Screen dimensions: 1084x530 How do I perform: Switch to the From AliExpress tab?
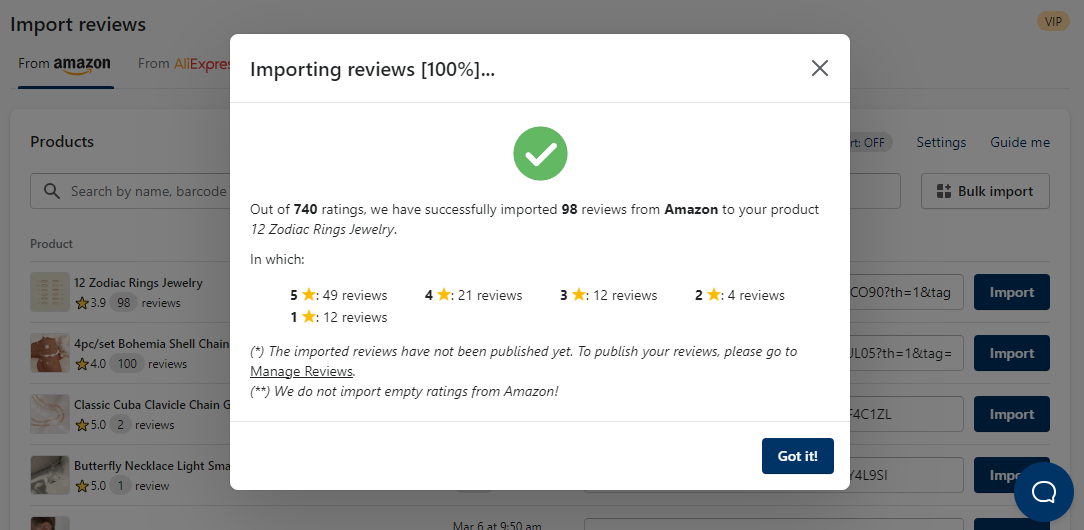click(x=184, y=64)
